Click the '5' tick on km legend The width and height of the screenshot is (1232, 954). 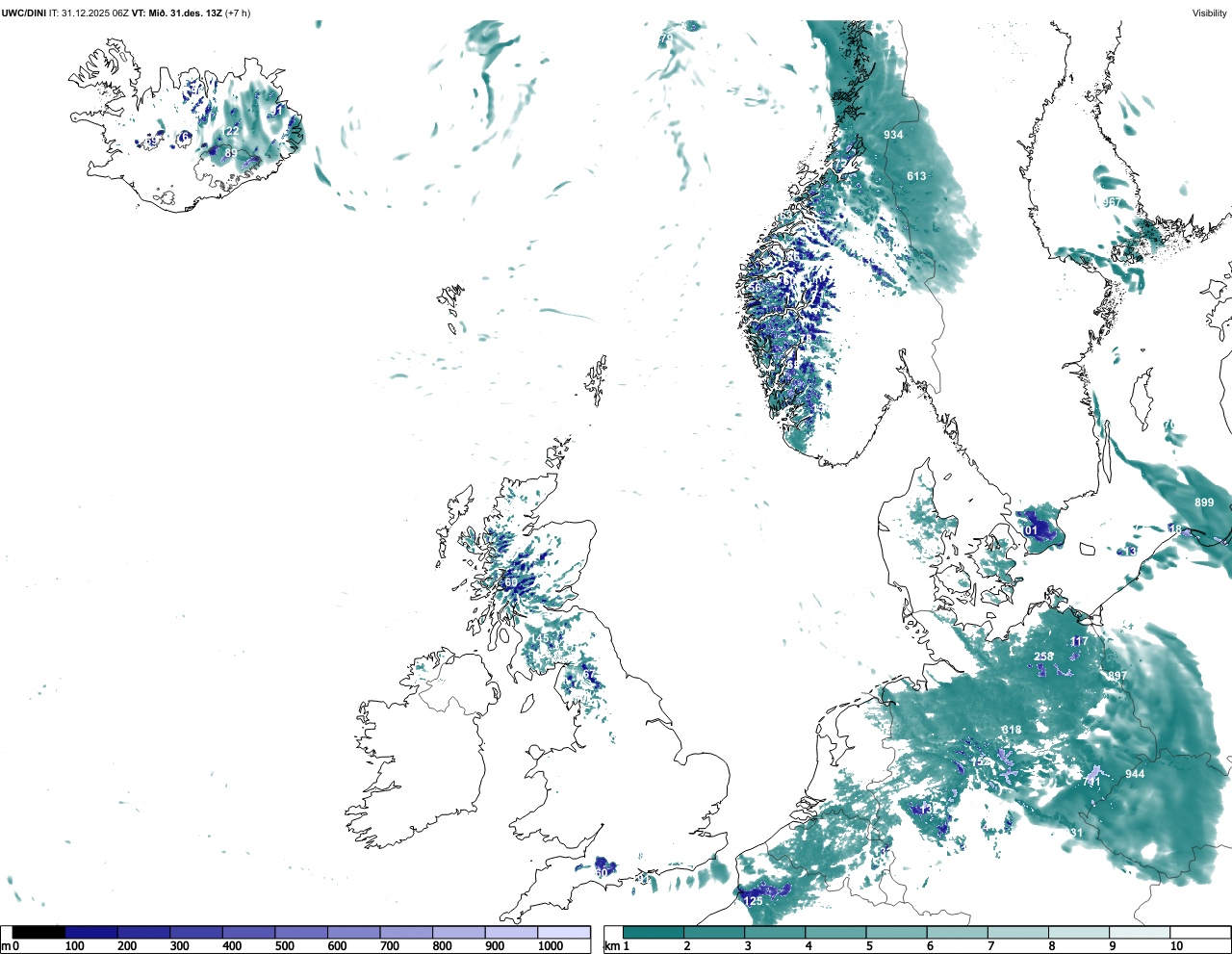click(x=869, y=946)
